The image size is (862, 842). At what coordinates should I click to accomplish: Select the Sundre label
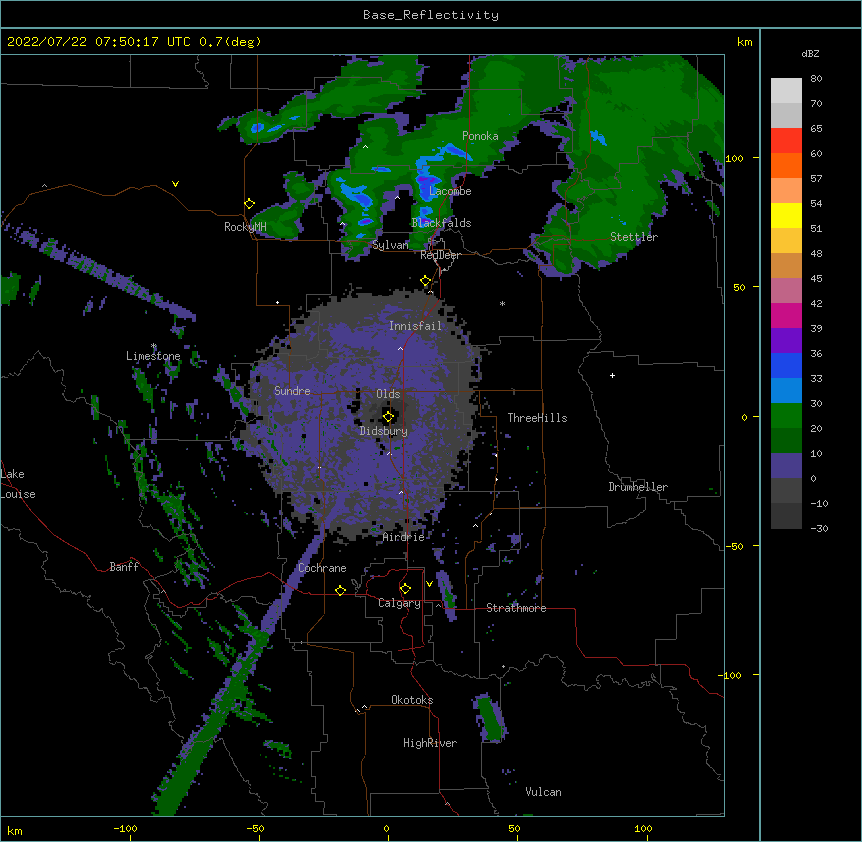(292, 391)
